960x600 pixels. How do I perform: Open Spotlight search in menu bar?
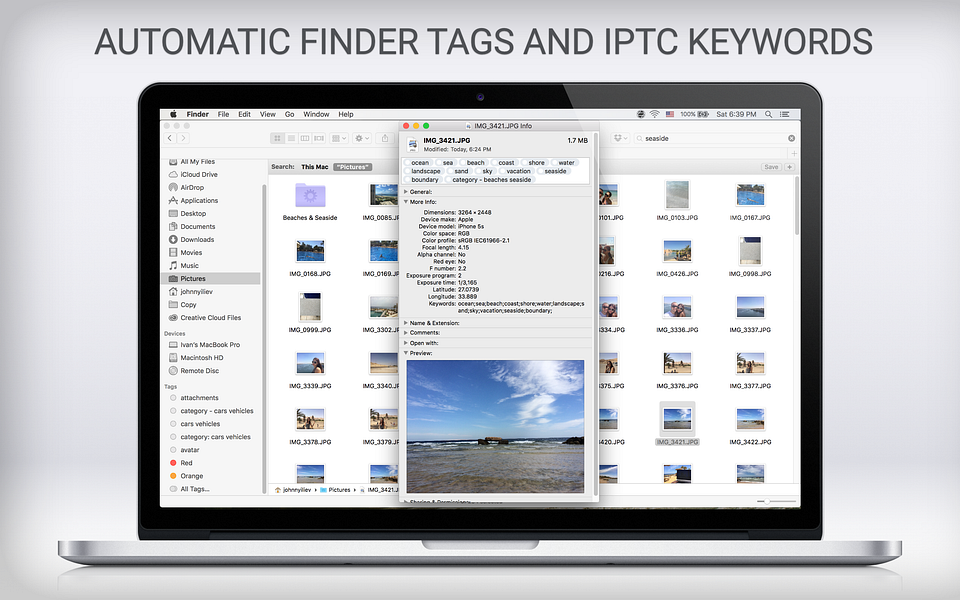tap(768, 114)
